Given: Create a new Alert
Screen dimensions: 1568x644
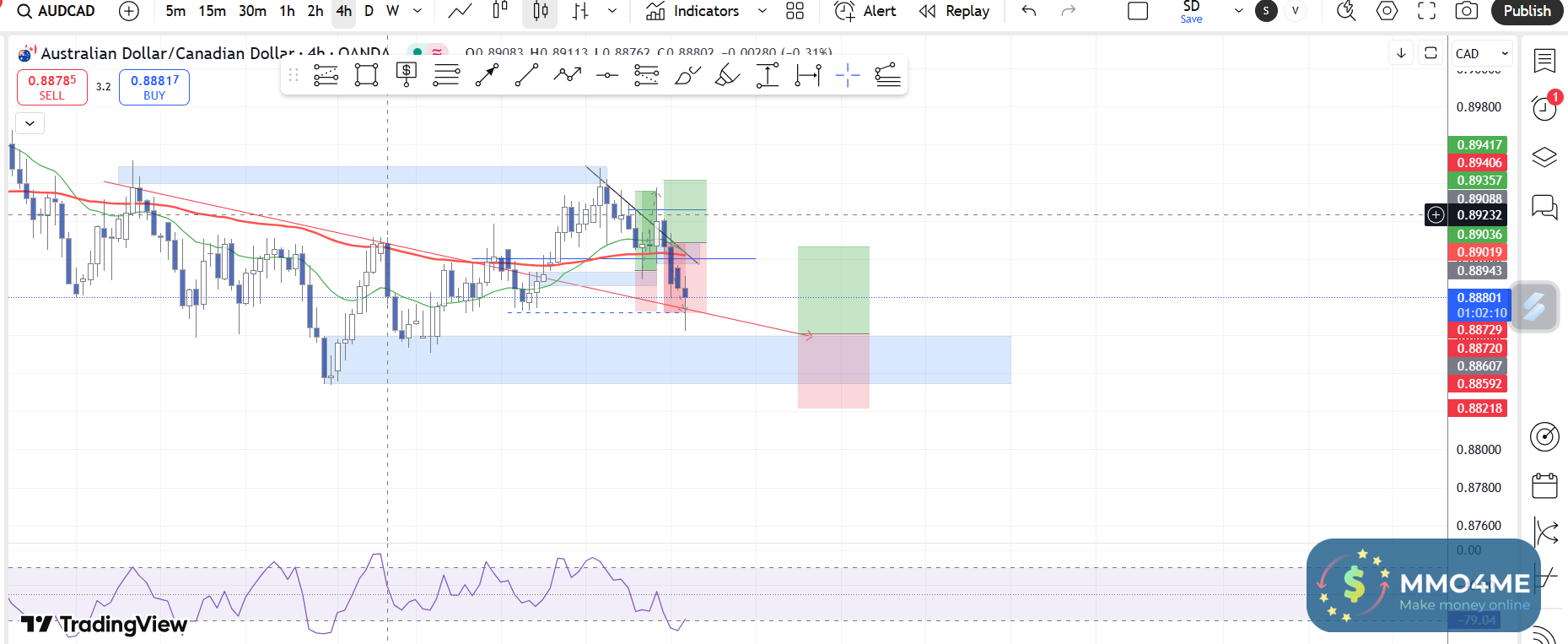Looking at the screenshot, I should 865,11.
